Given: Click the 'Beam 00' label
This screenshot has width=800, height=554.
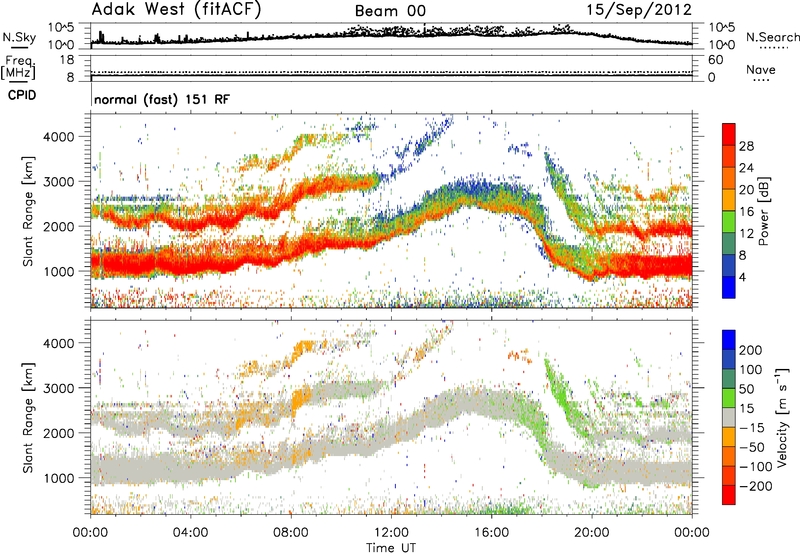Looking at the screenshot, I should (390, 11).
